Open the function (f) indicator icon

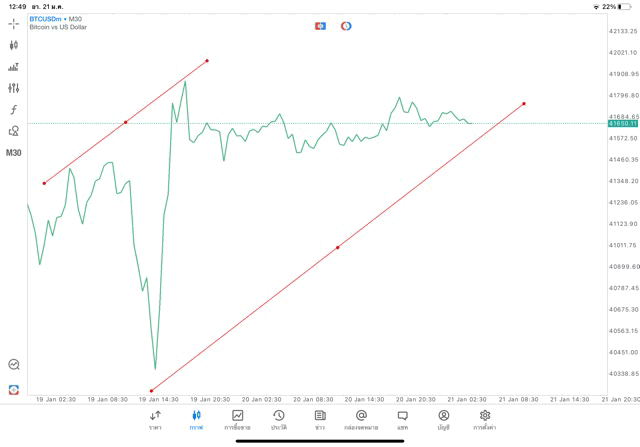pos(14,109)
